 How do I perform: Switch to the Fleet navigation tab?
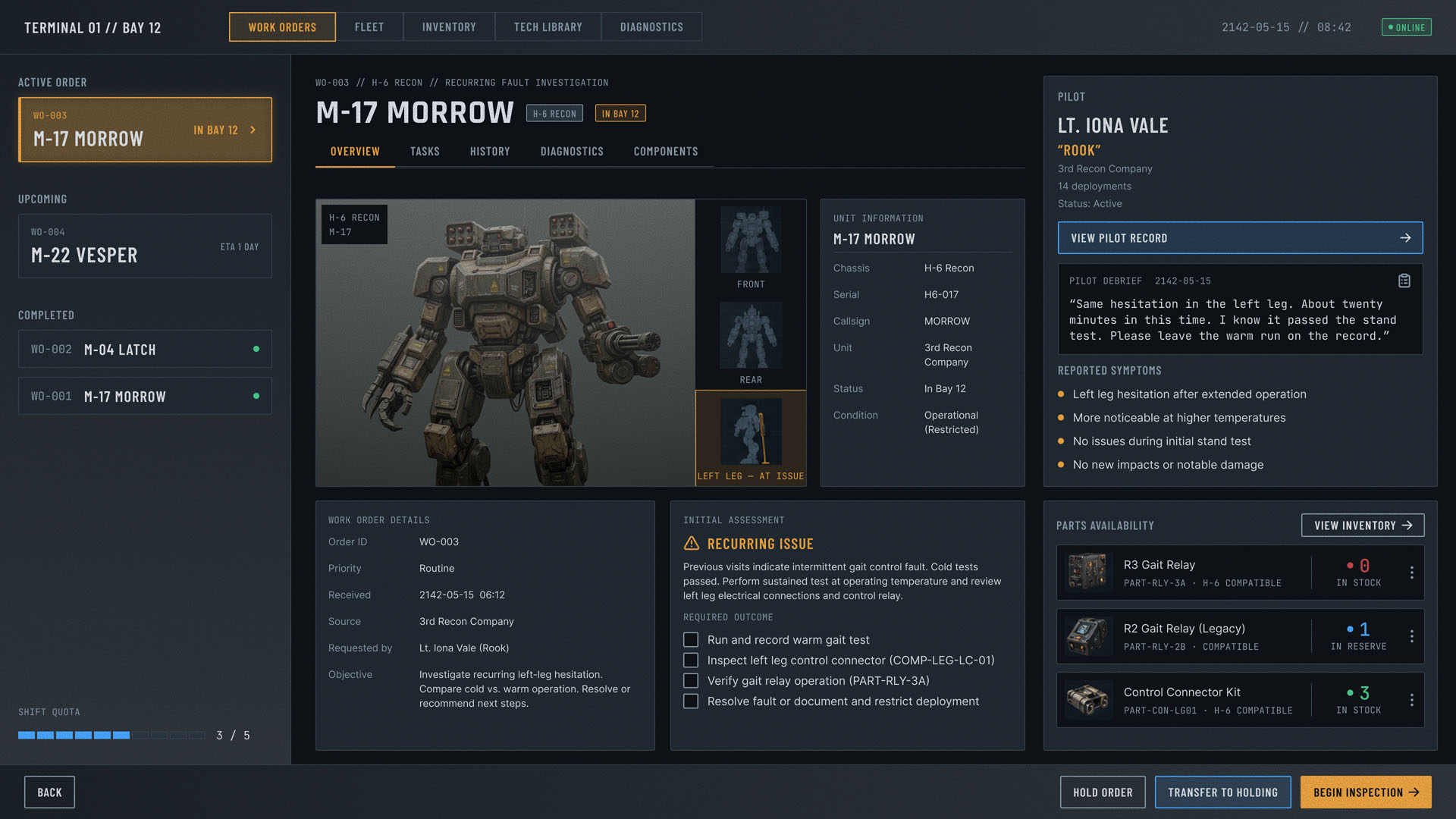(369, 27)
